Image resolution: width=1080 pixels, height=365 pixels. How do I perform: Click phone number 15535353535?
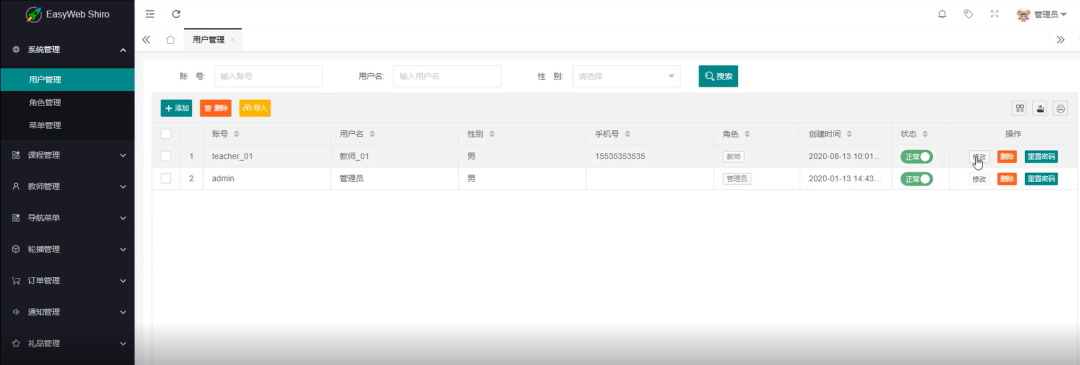(620, 156)
